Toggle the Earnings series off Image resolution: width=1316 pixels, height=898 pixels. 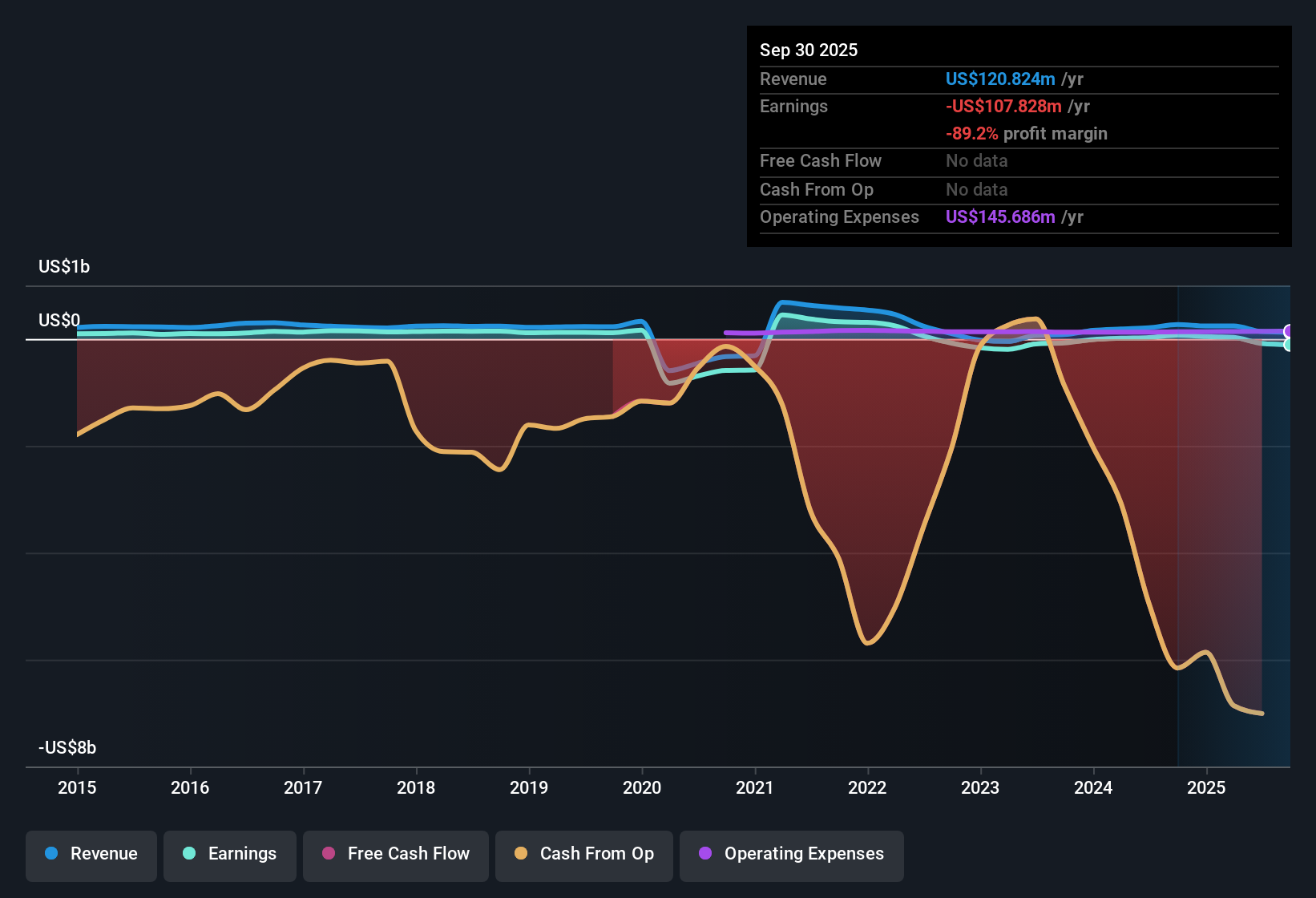(x=230, y=854)
